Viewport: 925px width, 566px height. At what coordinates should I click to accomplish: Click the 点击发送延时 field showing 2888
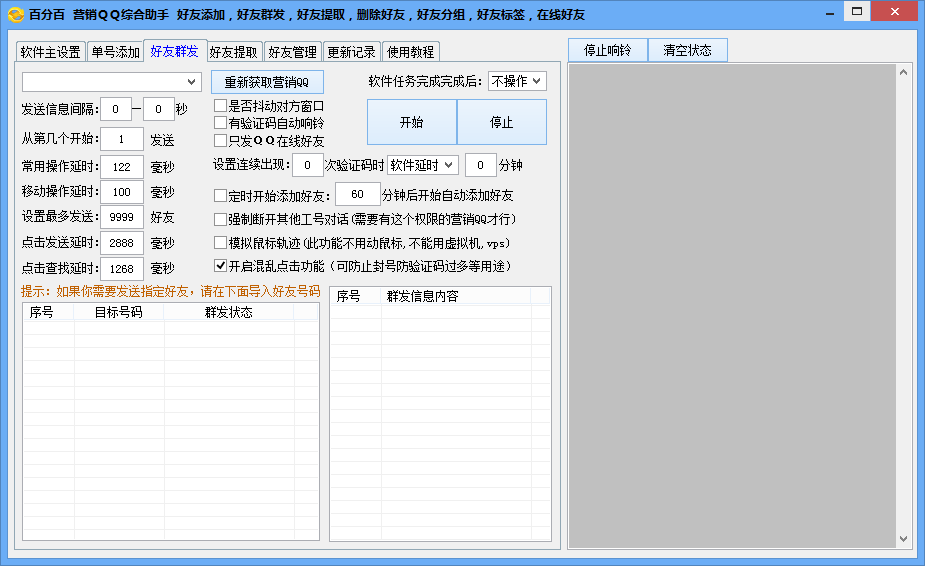(x=122, y=243)
